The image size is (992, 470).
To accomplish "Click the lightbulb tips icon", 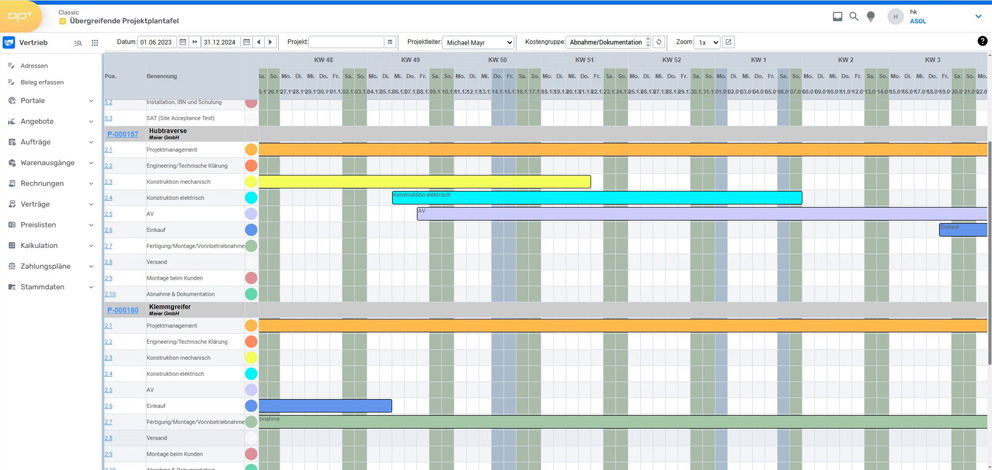I will (871, 16).
